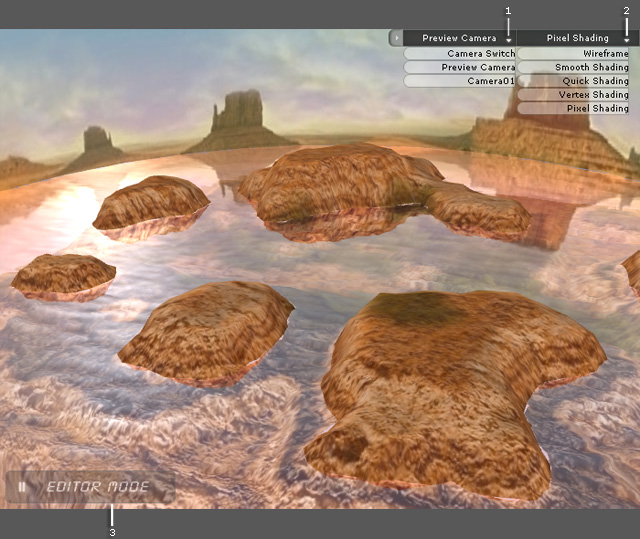The image size is (640, 539).
Task: Open the Pixel Shading dropdown header
Action: (x=576, y=38)
